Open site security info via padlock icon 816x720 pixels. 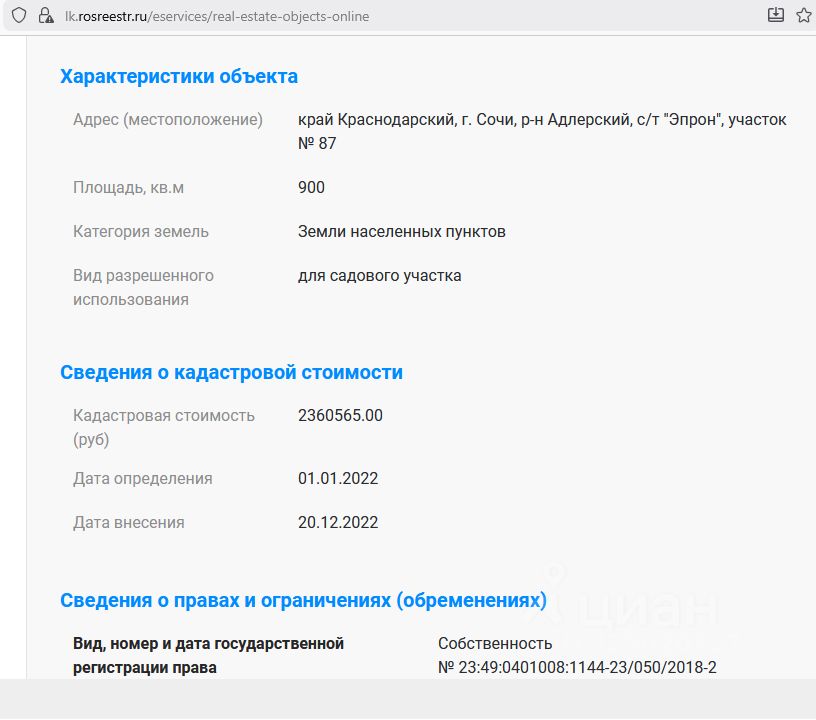pos(44,16)
